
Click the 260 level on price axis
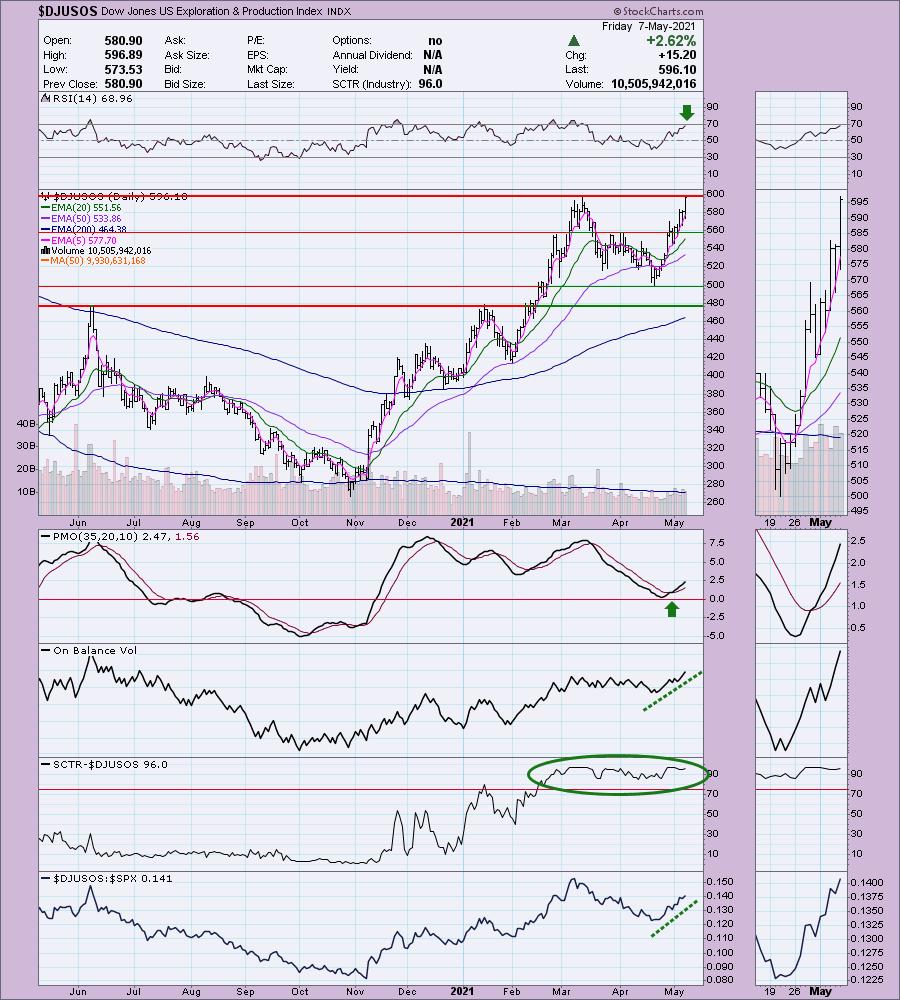[x=715, y=502]
